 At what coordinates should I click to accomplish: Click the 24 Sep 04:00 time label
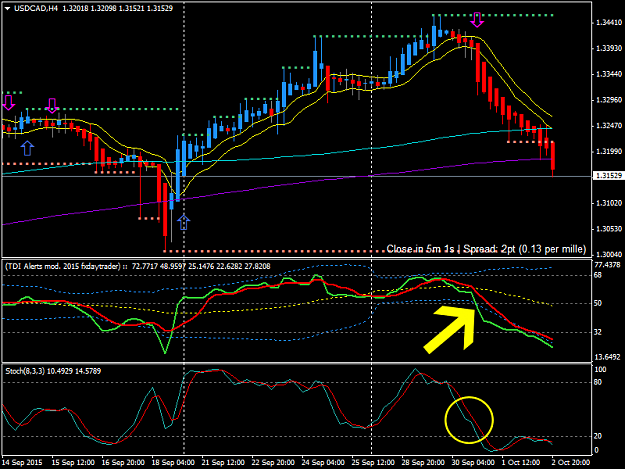click(323, 462)
